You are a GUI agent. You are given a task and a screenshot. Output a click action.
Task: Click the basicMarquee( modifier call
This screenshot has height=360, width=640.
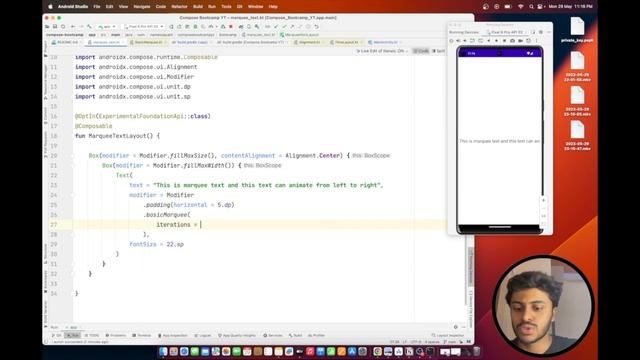click(167, 215)
